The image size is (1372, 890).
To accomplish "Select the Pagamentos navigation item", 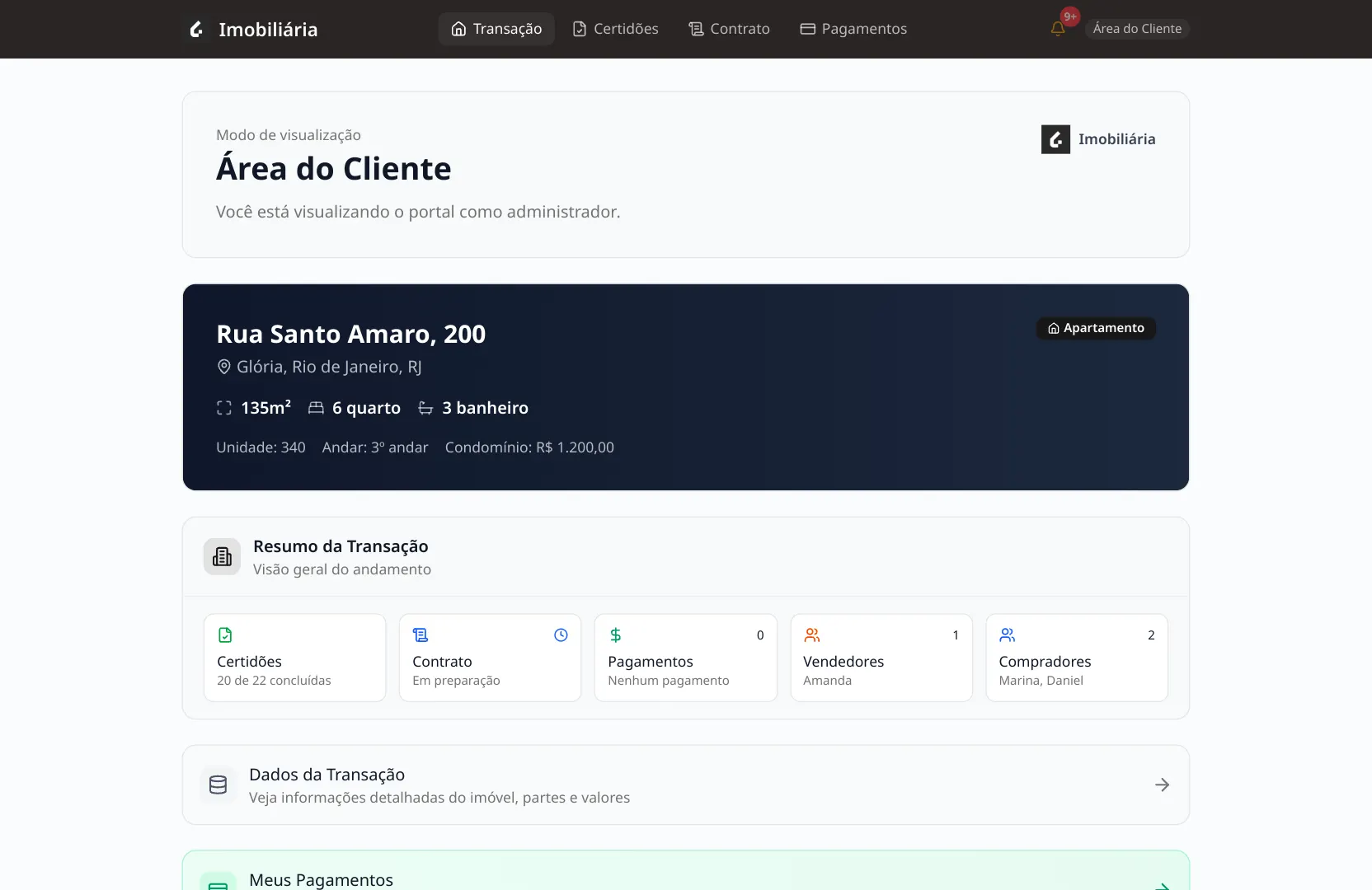I will pyautogui.click(x=854, y=28).
